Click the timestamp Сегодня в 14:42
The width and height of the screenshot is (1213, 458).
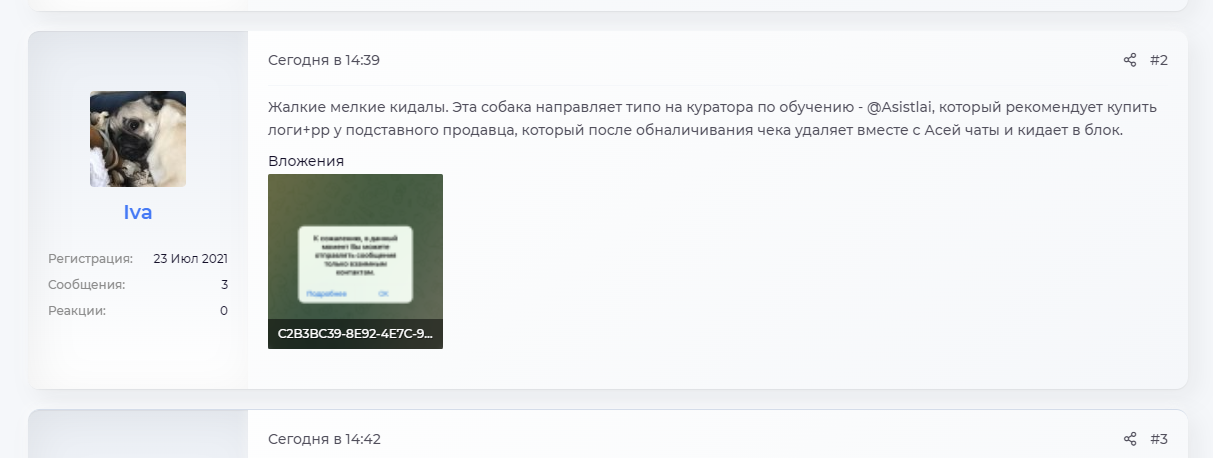tap(324, 439)
